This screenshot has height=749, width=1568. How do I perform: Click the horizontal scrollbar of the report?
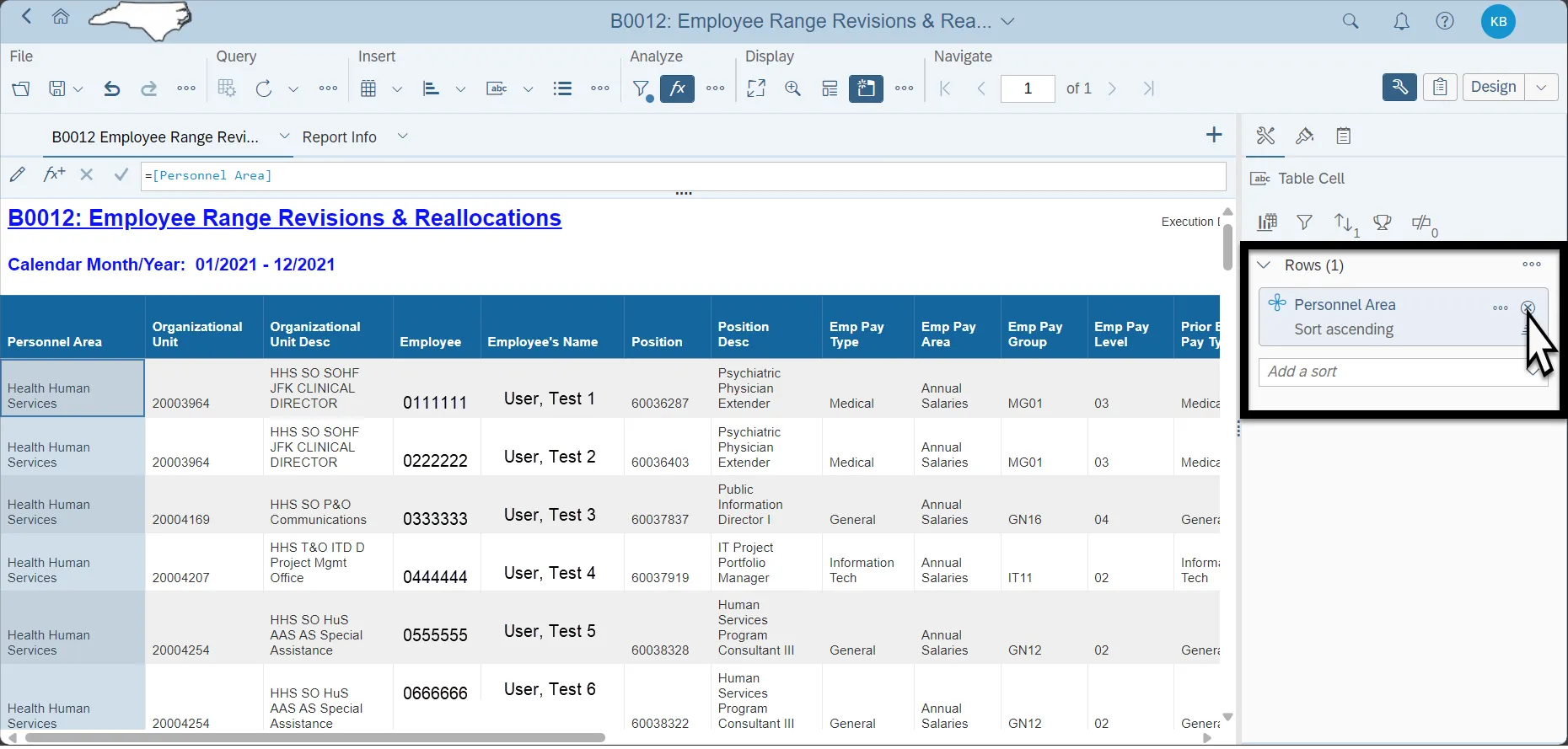click(x=315, y=738)
